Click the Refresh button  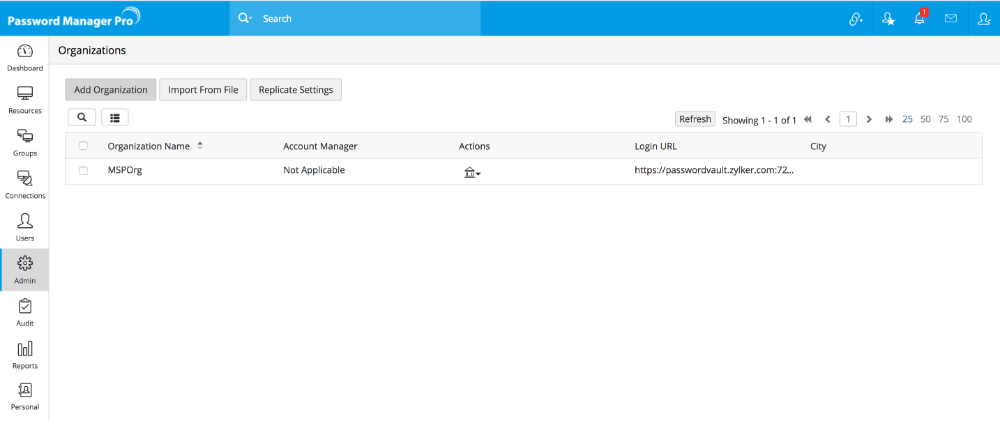[x=695, y=119]
